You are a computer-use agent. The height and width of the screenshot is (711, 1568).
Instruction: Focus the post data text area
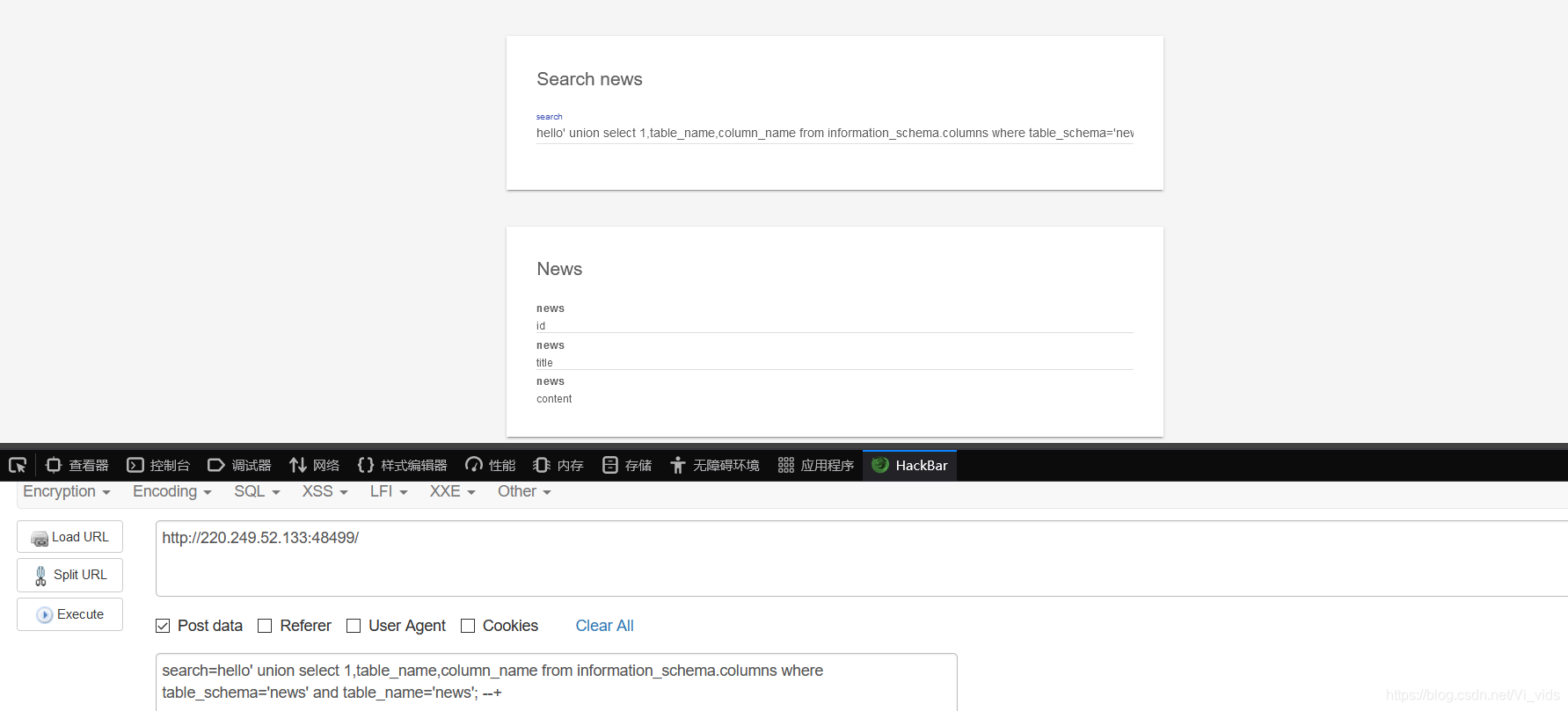pos(556,682)
